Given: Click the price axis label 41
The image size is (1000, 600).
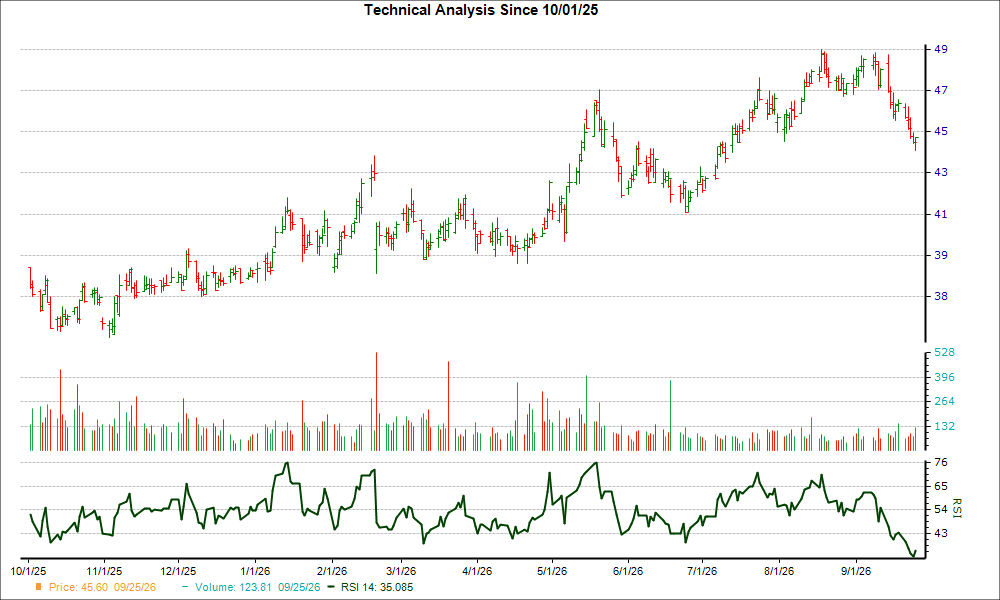Looking at the screenshot, I should tap(941, 214).
